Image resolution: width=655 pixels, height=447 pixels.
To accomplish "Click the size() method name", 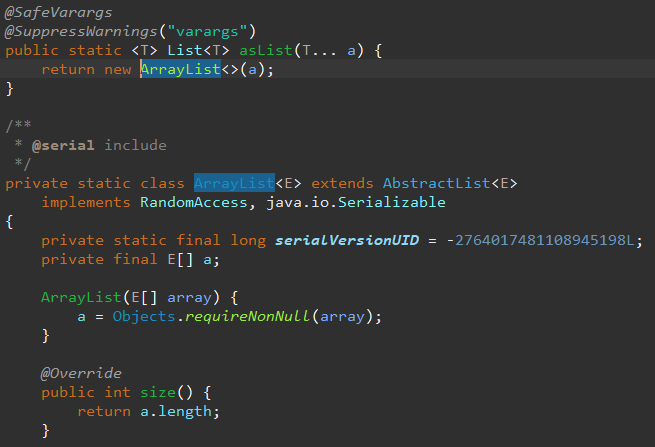I will point(158,392).
